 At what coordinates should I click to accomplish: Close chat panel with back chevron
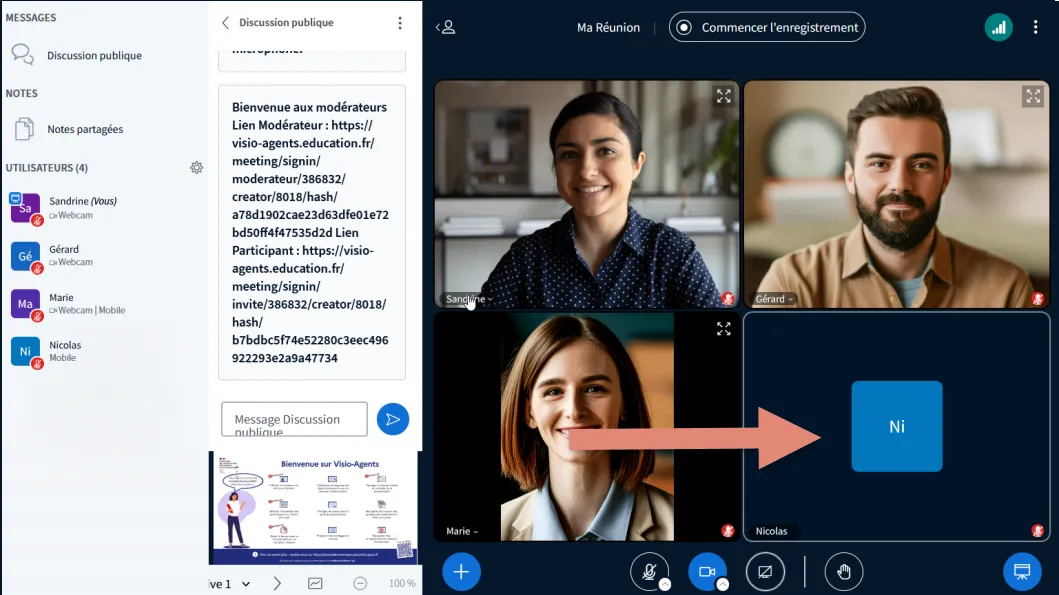pyautogui.click(x=226, y=23)
